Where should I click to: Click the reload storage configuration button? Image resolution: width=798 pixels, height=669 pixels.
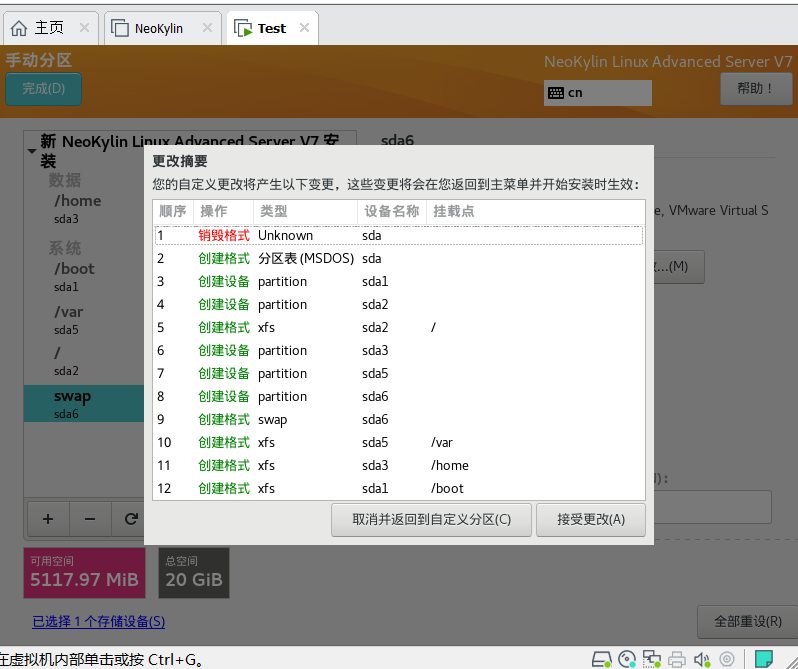131,519
